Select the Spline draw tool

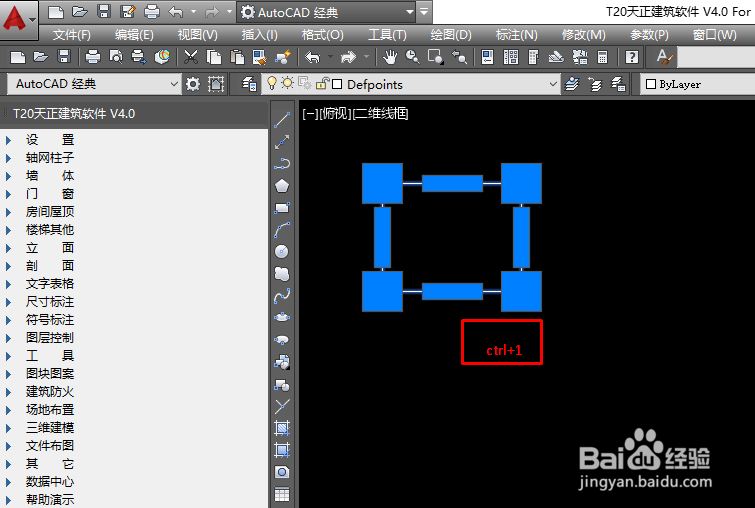[x=282, y=296]
